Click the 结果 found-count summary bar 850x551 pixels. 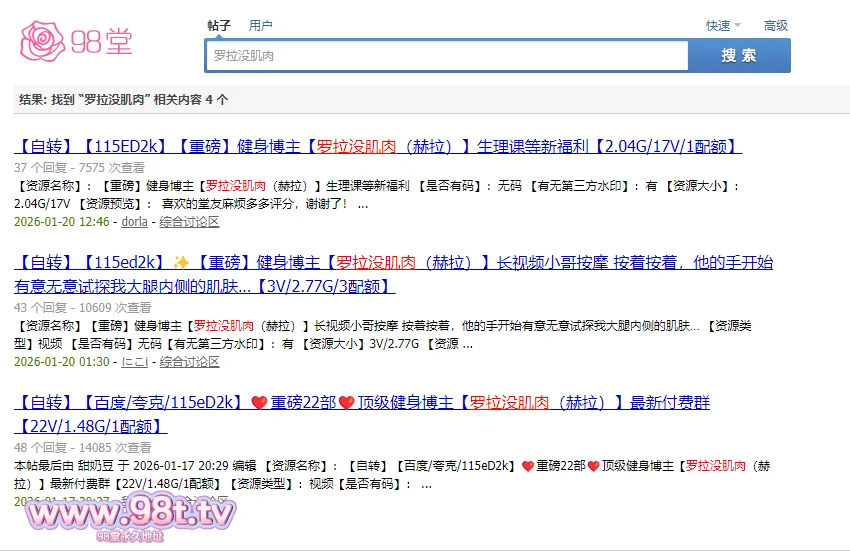(x=124, y=100)
